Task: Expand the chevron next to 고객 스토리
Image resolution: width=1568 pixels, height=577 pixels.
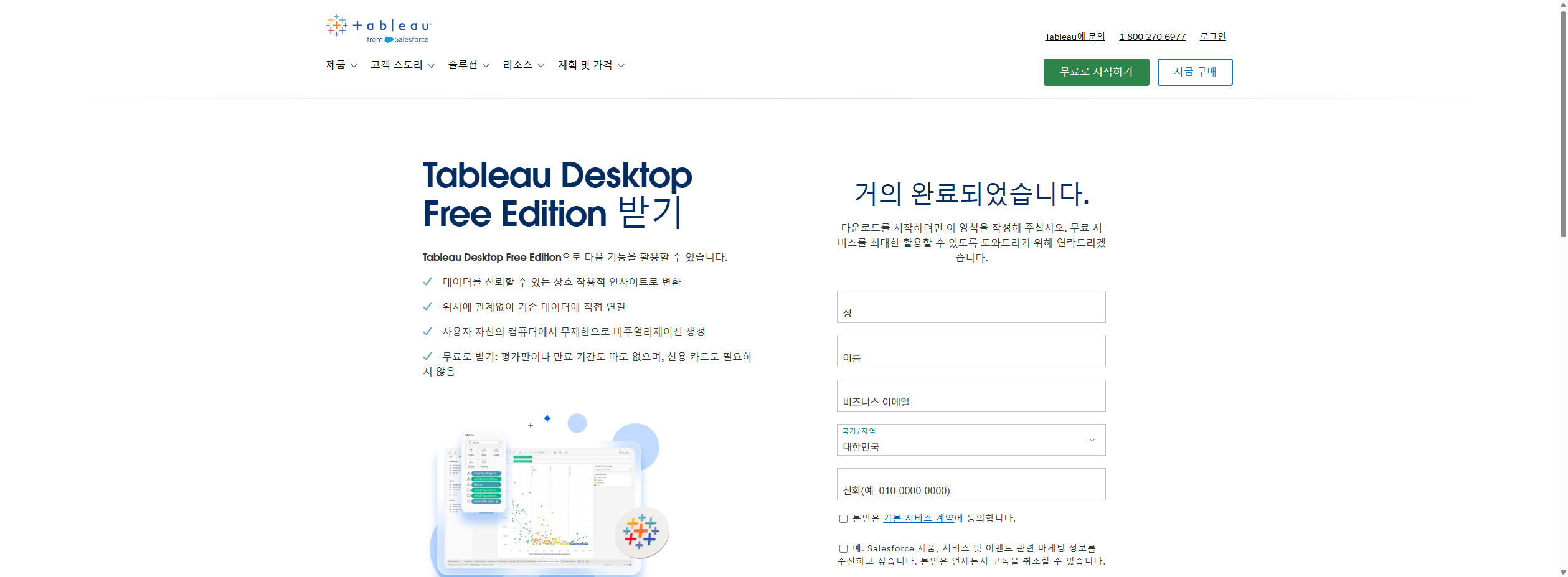Action: [431, 66]
